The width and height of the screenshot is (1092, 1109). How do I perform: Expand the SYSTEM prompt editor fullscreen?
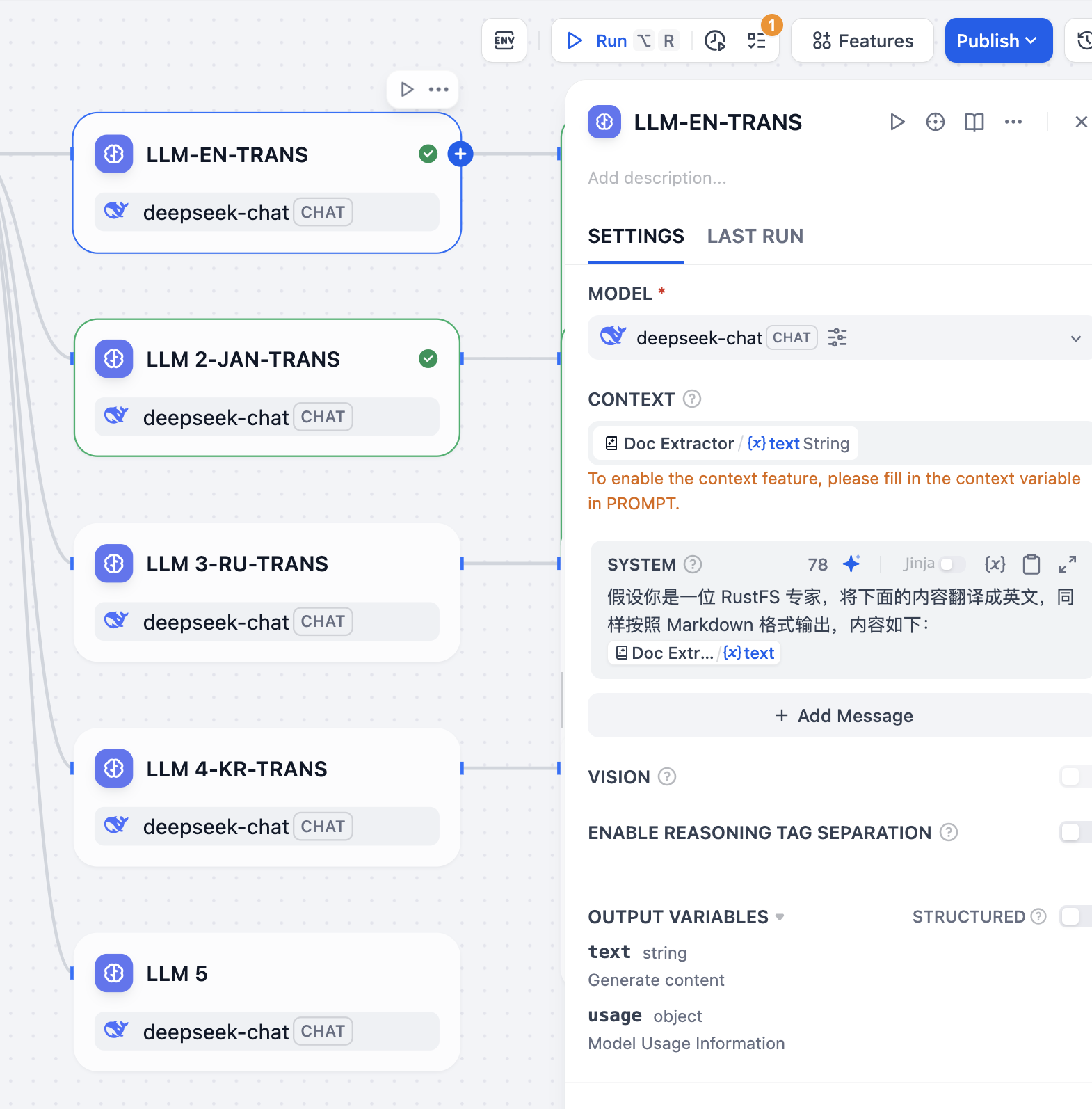(1068, 564)
